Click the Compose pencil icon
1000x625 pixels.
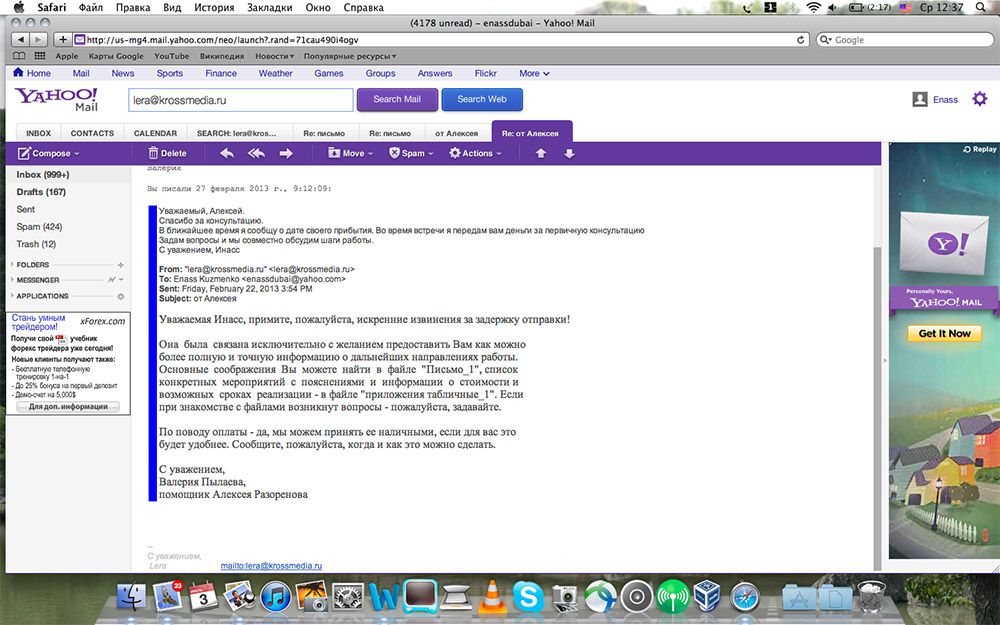click(24, 153)
